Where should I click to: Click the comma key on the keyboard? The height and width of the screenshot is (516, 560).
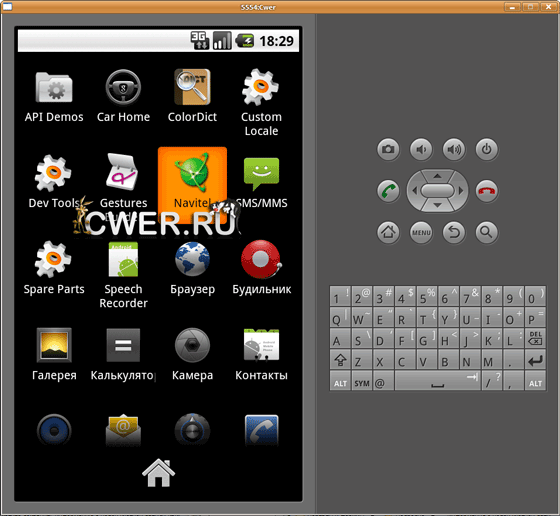(514, 381)
